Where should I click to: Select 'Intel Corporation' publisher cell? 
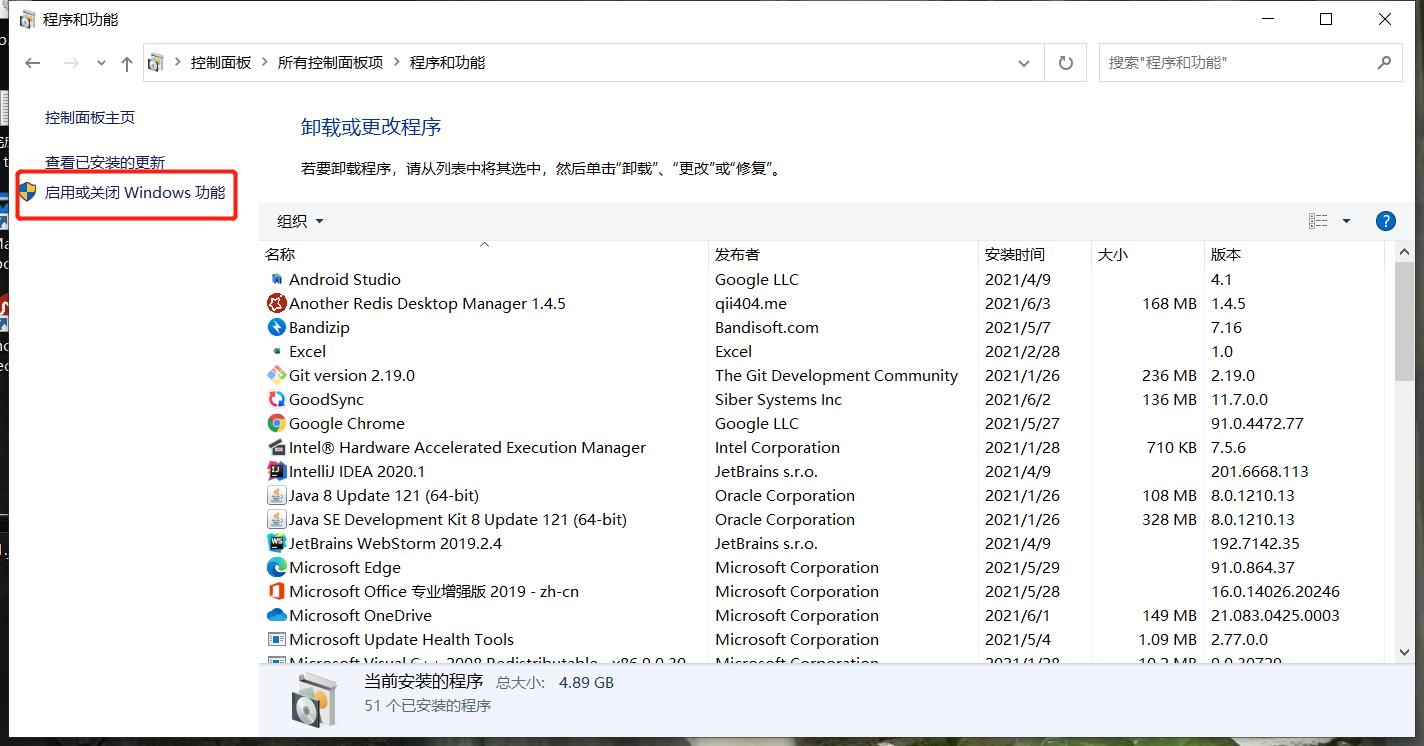(x=777, y=447)
